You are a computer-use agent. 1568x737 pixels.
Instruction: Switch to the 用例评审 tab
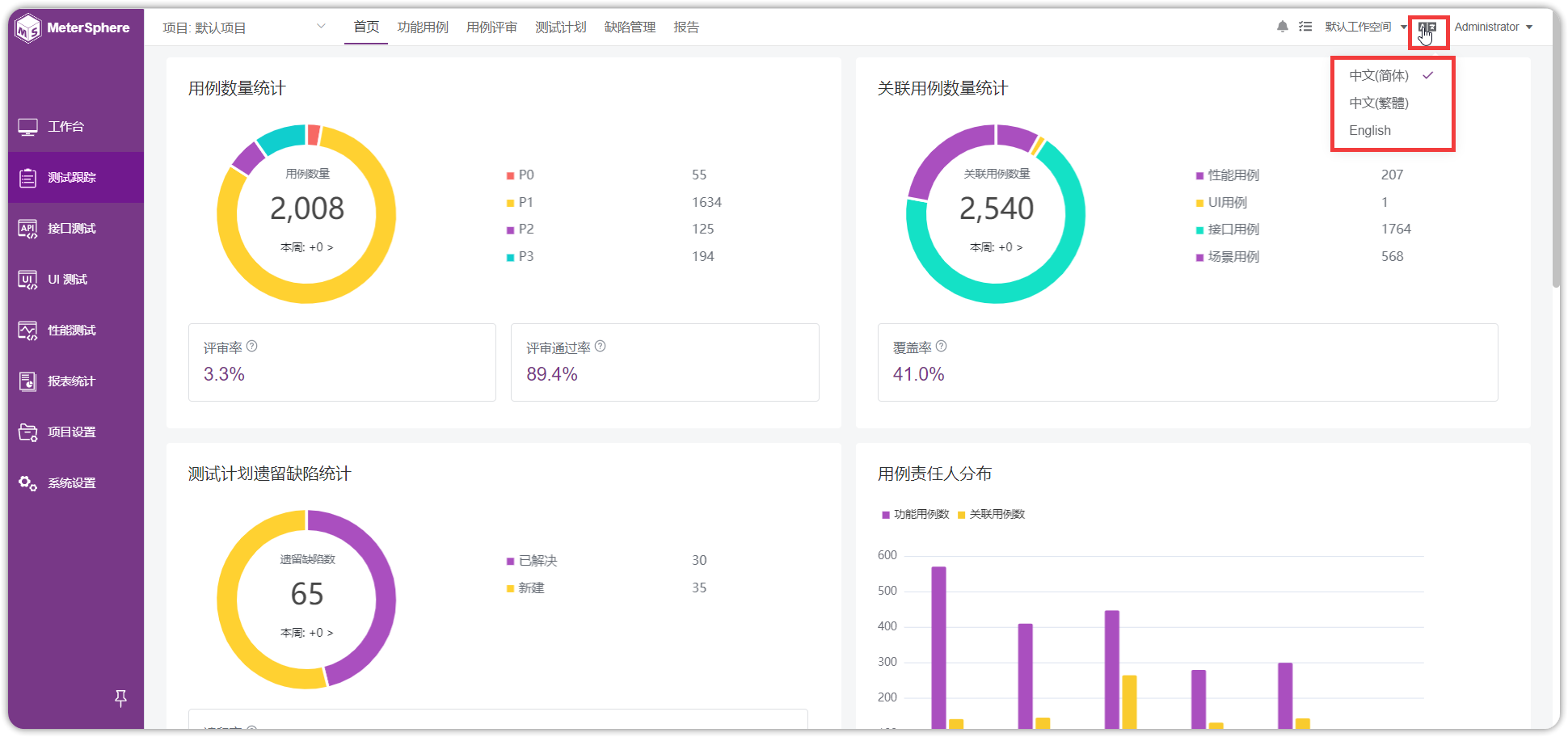coord(491,27)
